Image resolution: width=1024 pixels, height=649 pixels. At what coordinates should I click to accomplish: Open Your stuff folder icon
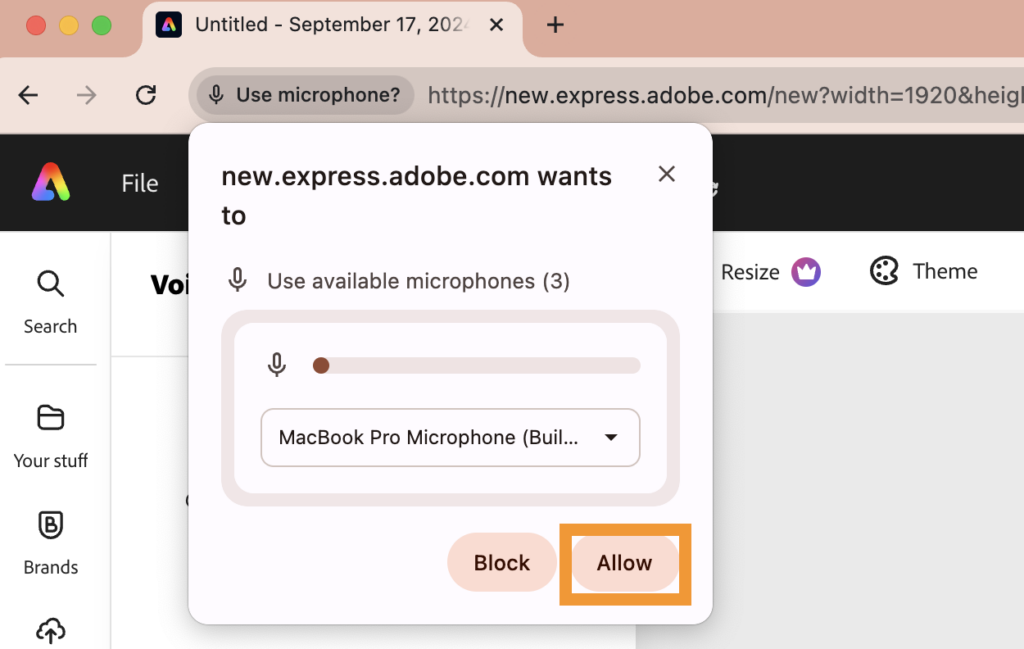click(50, 417)
